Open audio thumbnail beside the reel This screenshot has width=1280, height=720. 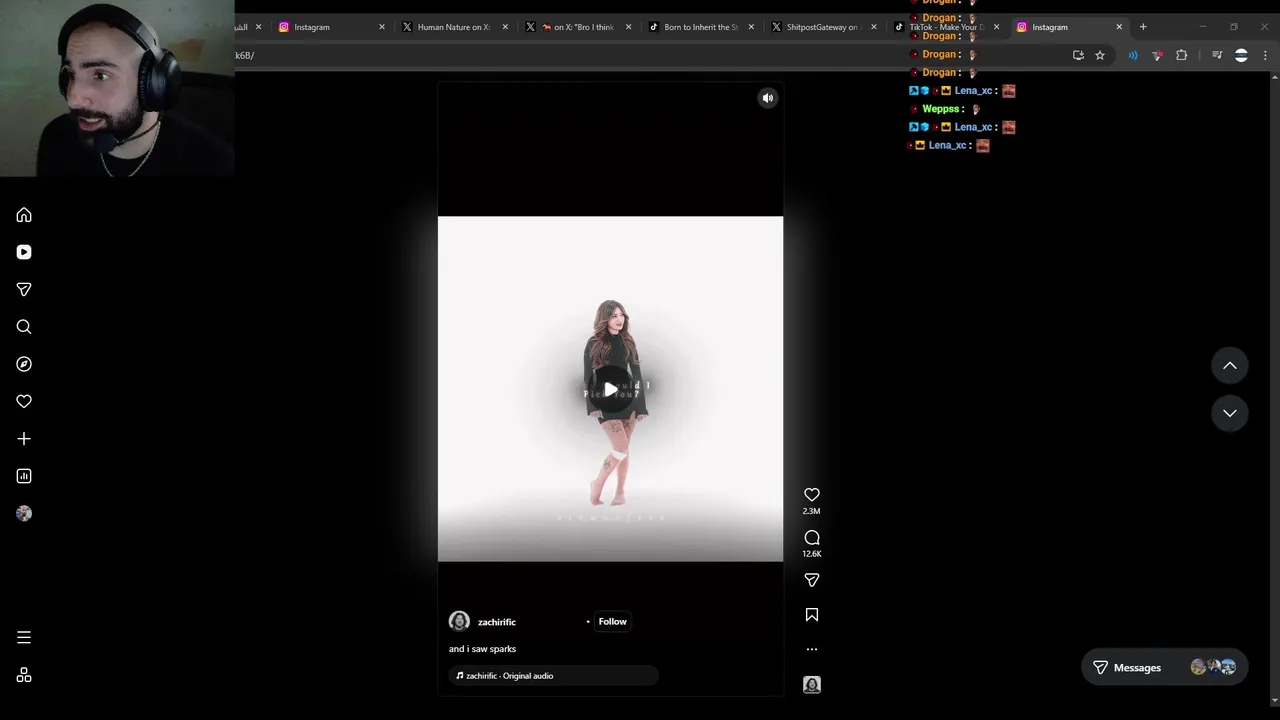pos(811,685)
